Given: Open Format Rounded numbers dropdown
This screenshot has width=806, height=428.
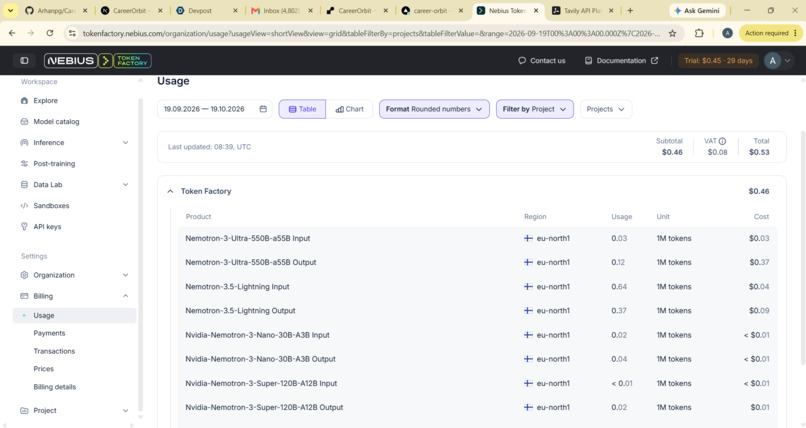Looking at the screenshot, I should click(x=434, y=109).
